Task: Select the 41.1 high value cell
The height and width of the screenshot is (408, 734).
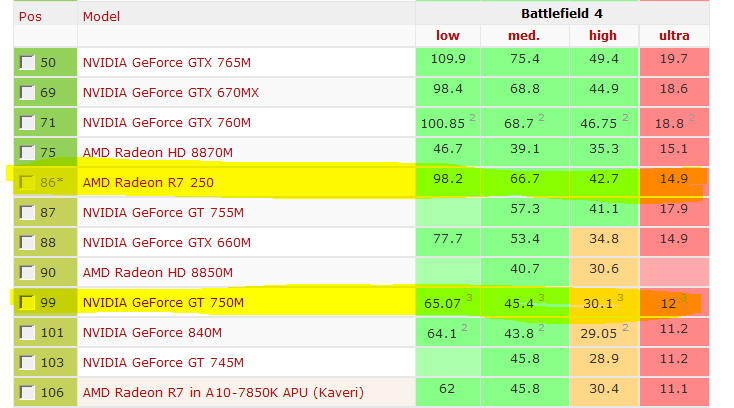Action: coord(604,212)
